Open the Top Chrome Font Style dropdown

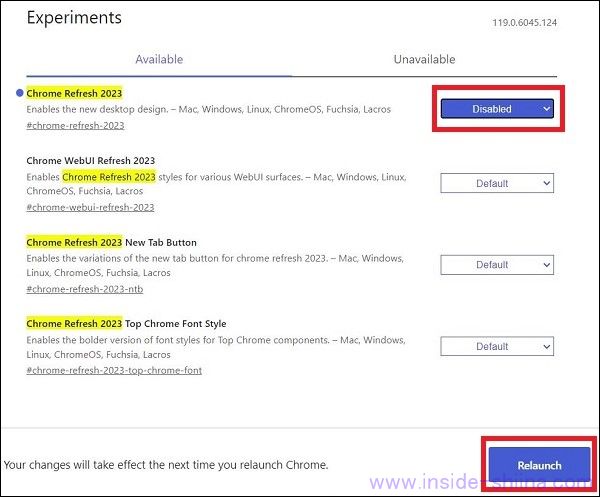coord(497,346)
